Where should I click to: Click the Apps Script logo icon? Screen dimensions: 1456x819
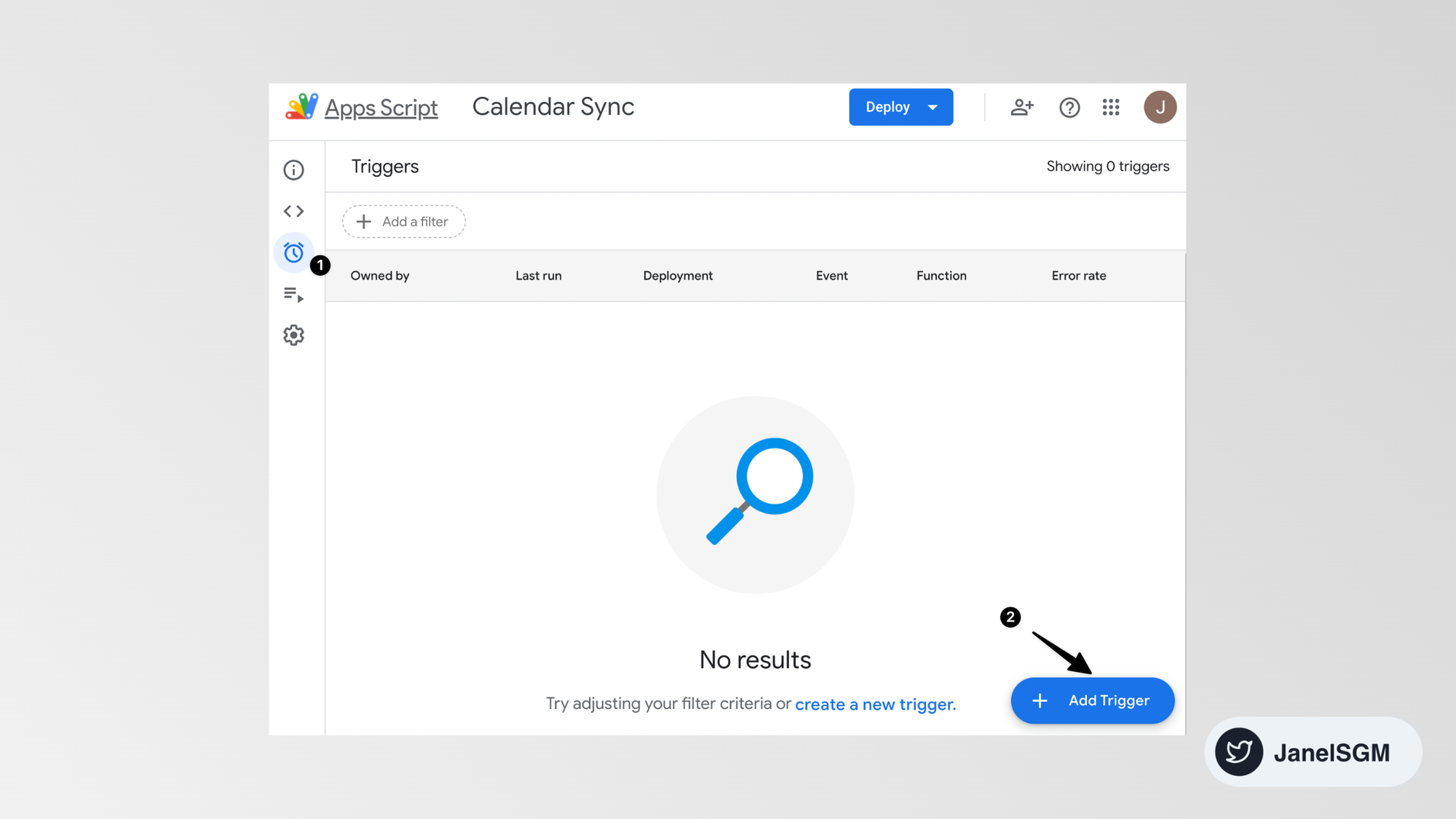(301, 107)
